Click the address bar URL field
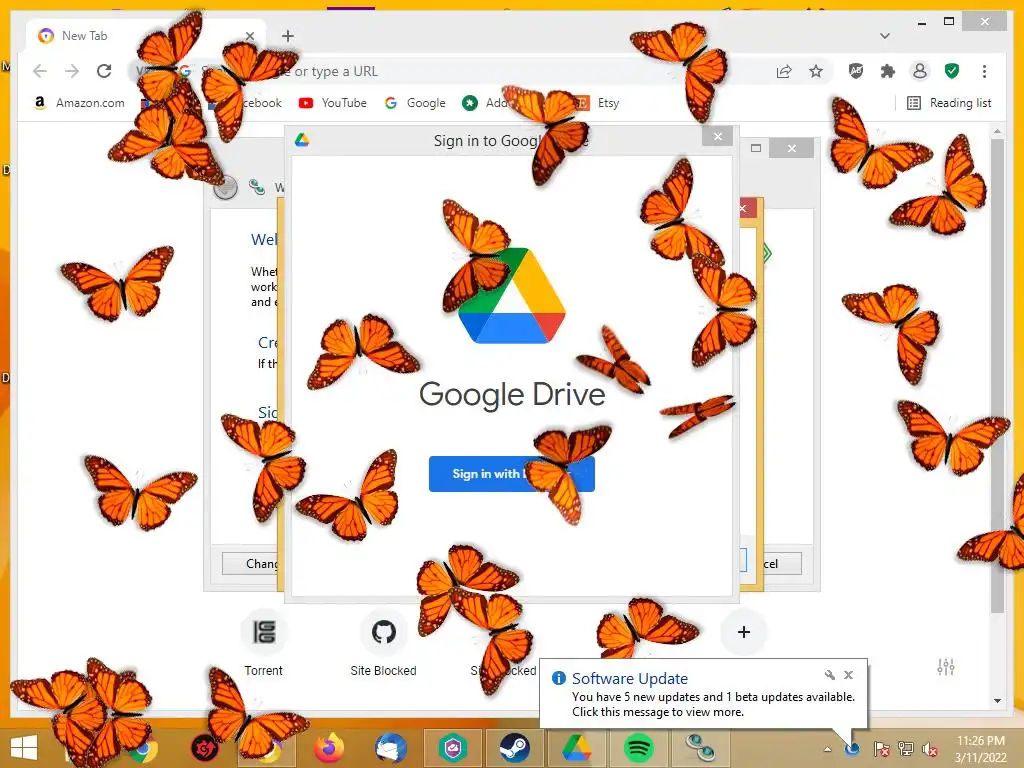This screenshot has width=1024, height=768. click(x=480, y=71)
